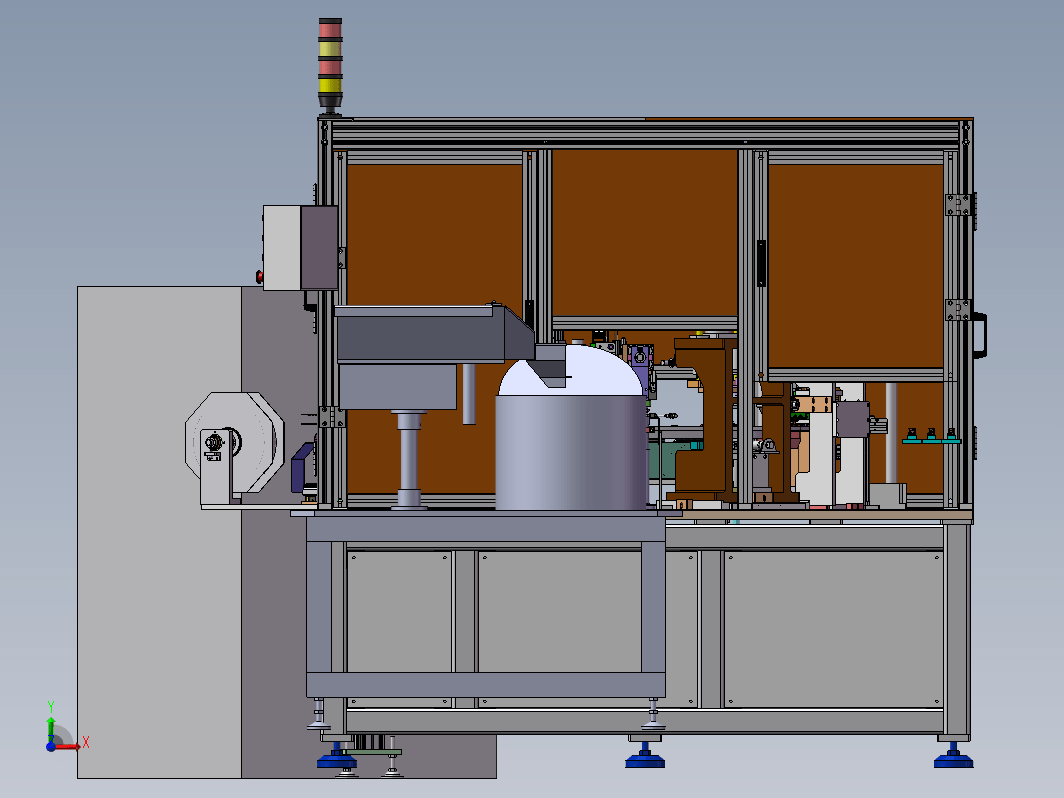
Task: Select the small hinge on lower left post
Action: 332,417
